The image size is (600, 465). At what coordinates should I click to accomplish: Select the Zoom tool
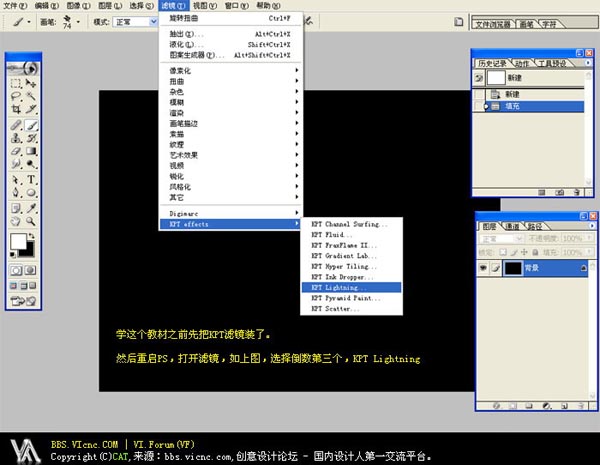click(31, 221)
